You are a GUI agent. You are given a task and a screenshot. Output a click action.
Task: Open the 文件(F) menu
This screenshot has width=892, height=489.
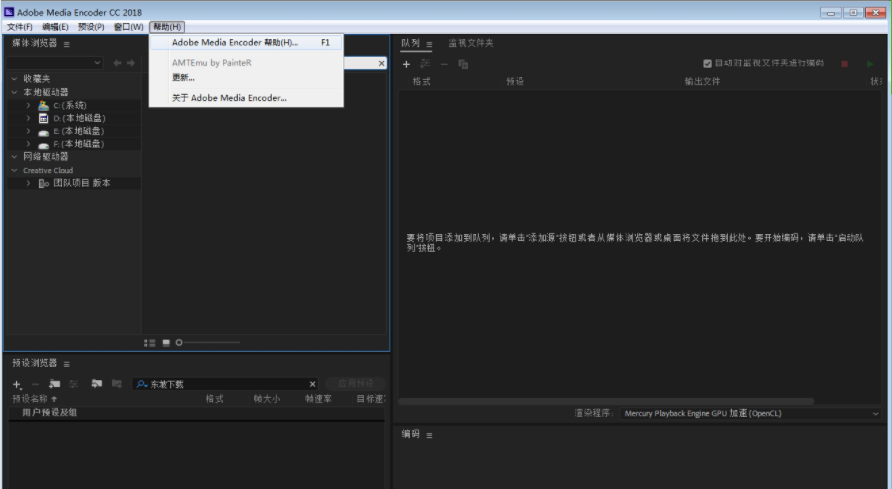pyautogui.click(x=19, y=27)
